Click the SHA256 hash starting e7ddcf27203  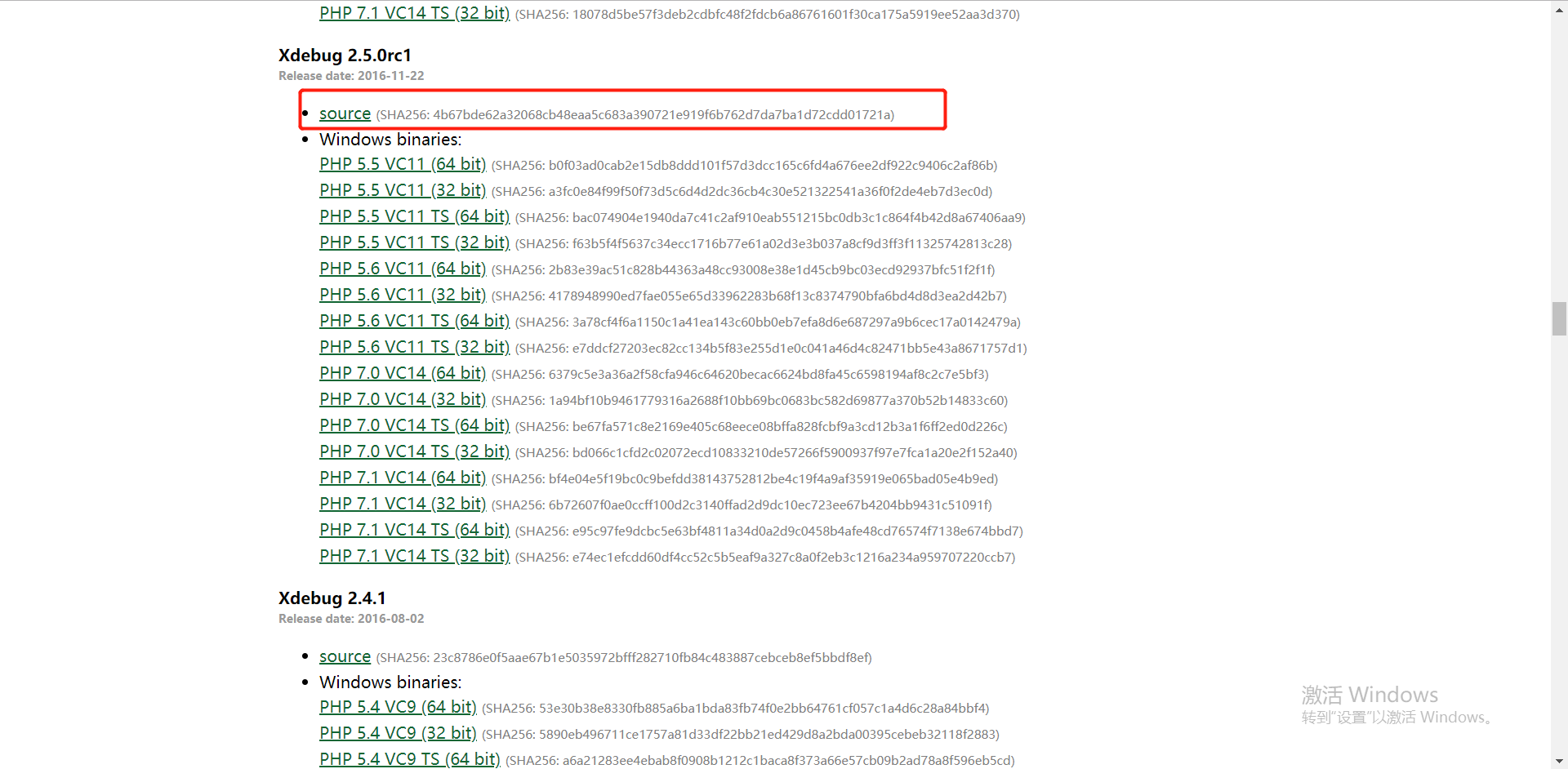771,349
